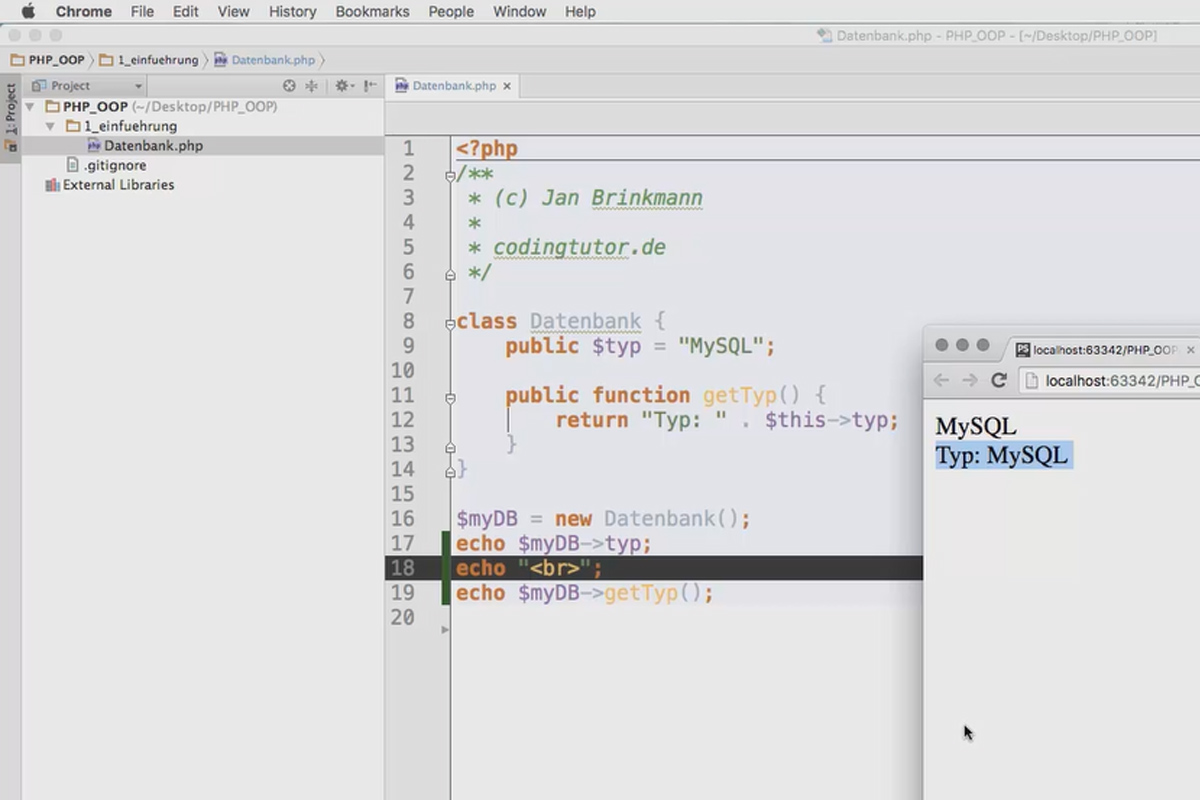Viewport: 1200px width, 800px height.
Task: Click the browser window's red close button
Action: pos(941,345)
